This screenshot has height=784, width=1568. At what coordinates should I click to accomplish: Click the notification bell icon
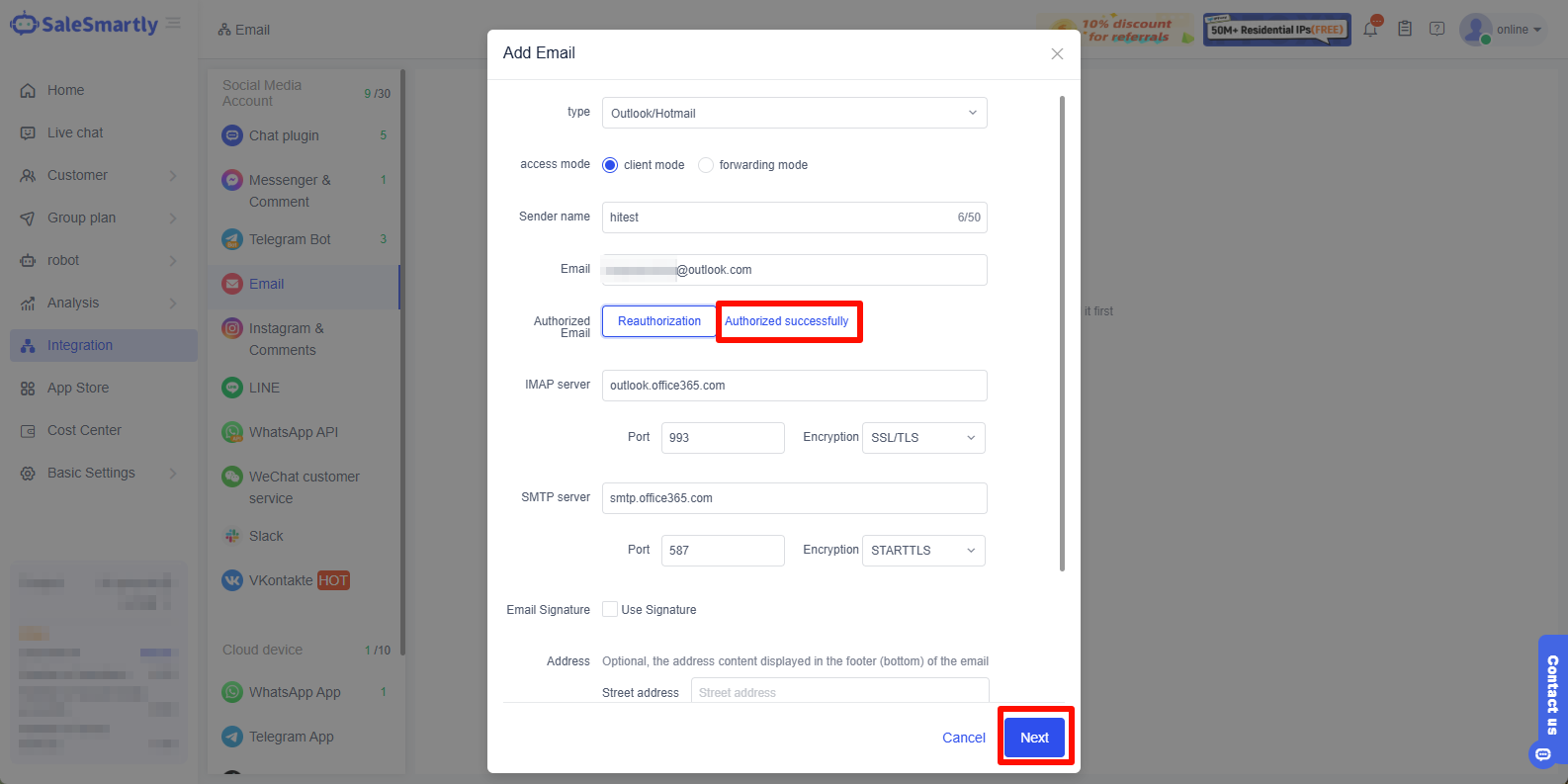pos(1370,30)
